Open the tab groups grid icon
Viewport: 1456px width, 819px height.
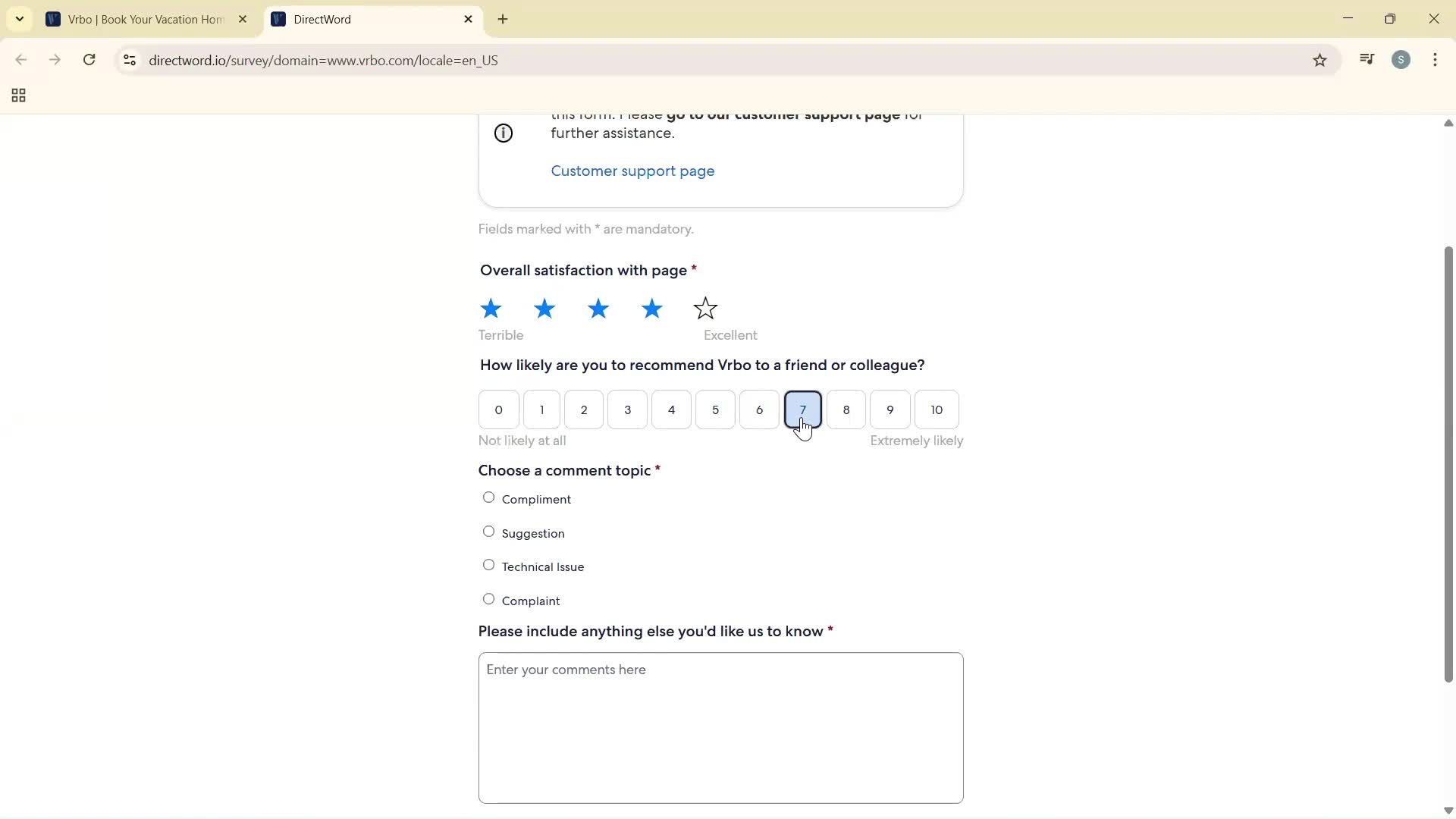coord(18,95)
